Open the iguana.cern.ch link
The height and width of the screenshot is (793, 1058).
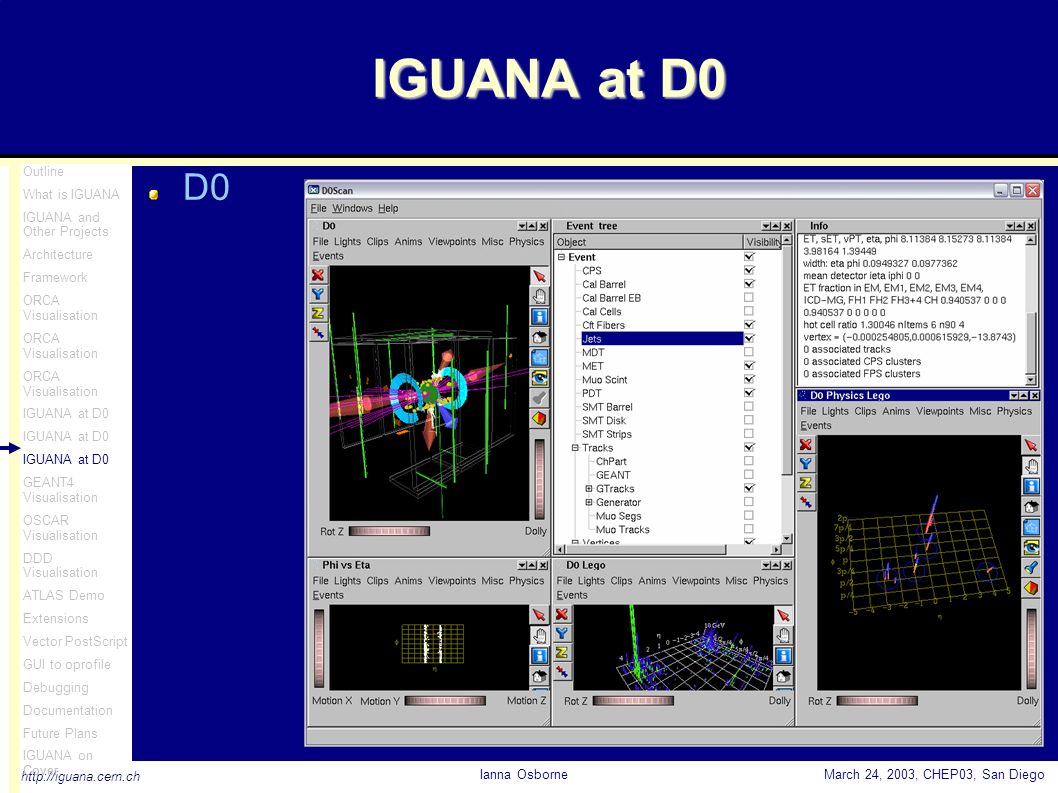coord(81,776)
